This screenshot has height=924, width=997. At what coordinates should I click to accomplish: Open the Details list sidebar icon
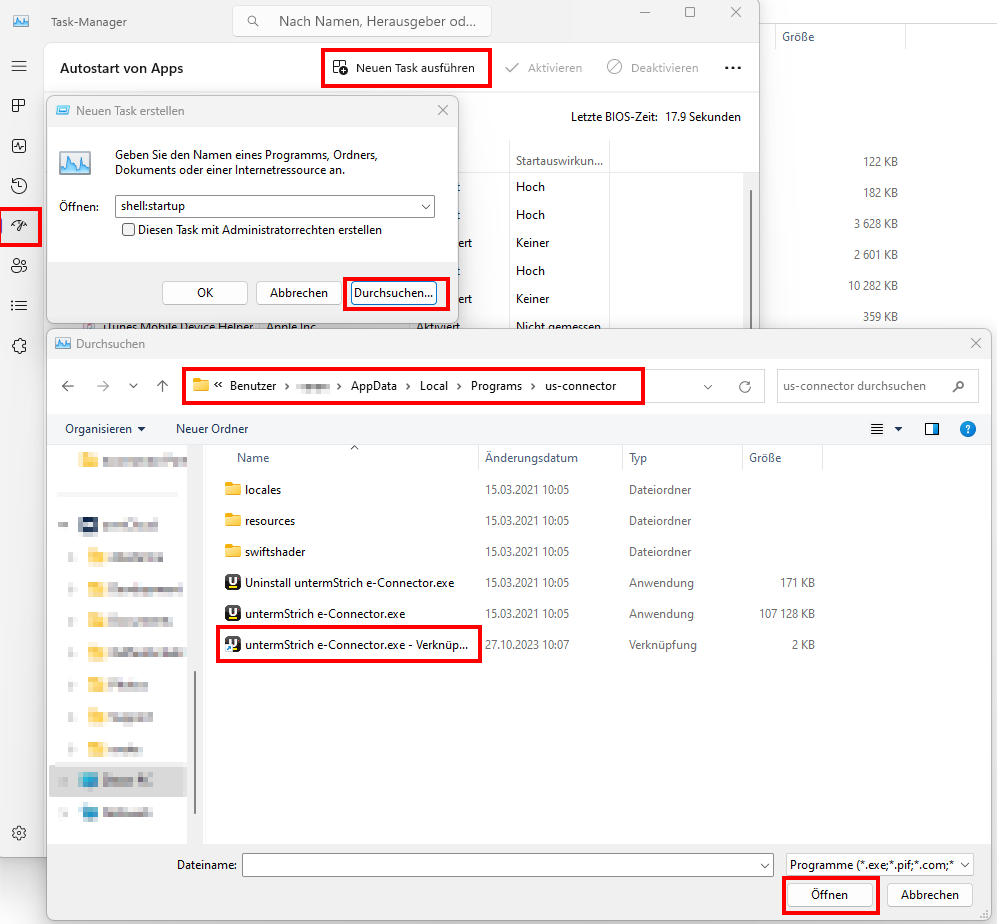[19, 306]
